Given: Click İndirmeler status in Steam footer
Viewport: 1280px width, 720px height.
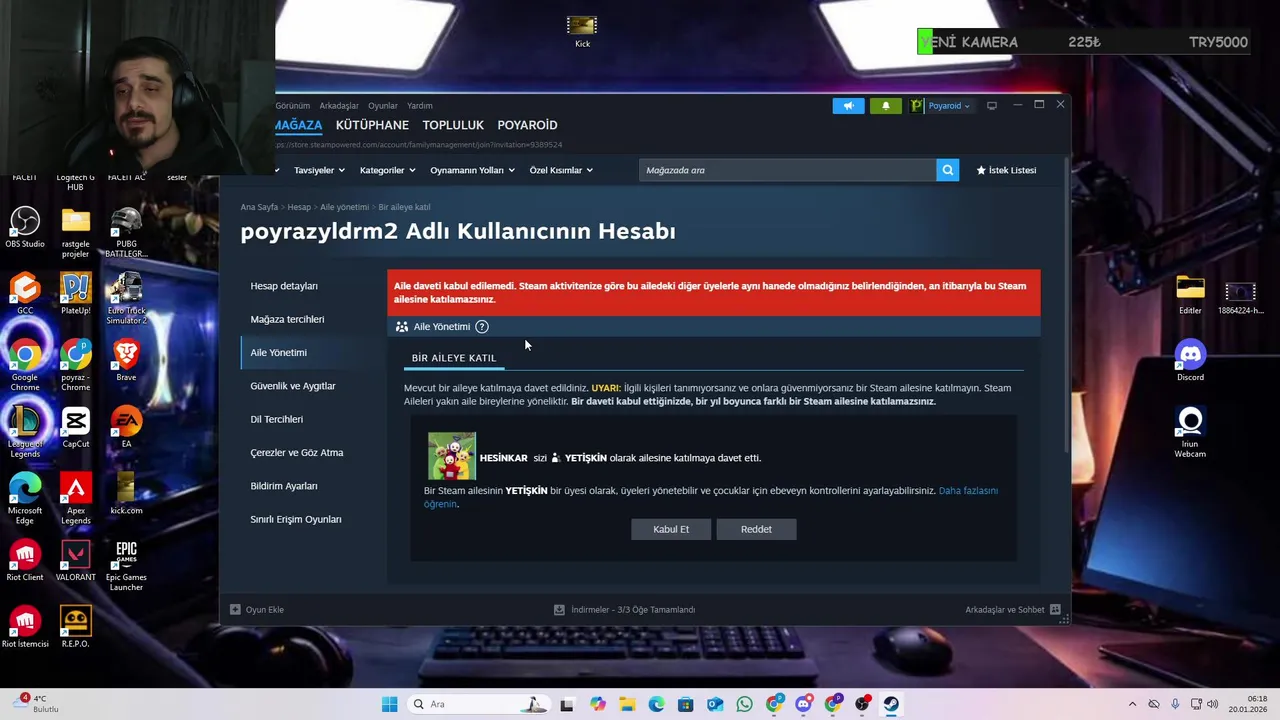Looking at the screenshot, I should click(x=625, y=609).
